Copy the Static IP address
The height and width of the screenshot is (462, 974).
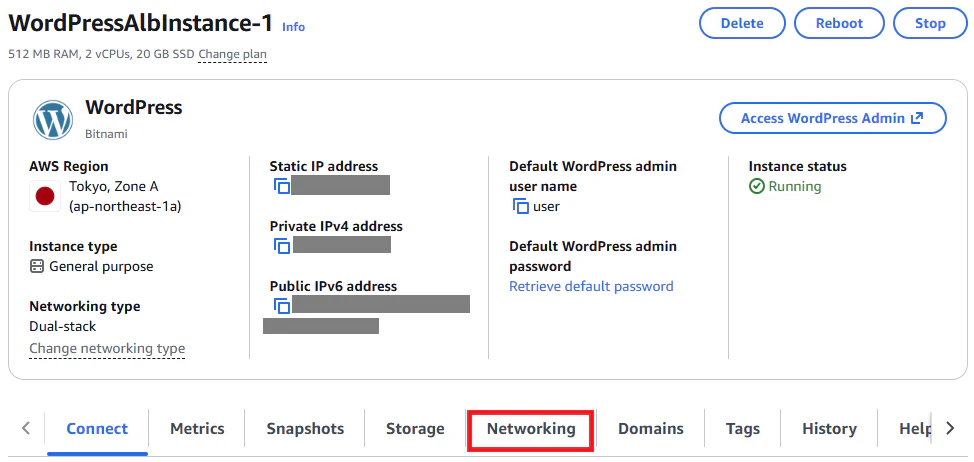282,186
